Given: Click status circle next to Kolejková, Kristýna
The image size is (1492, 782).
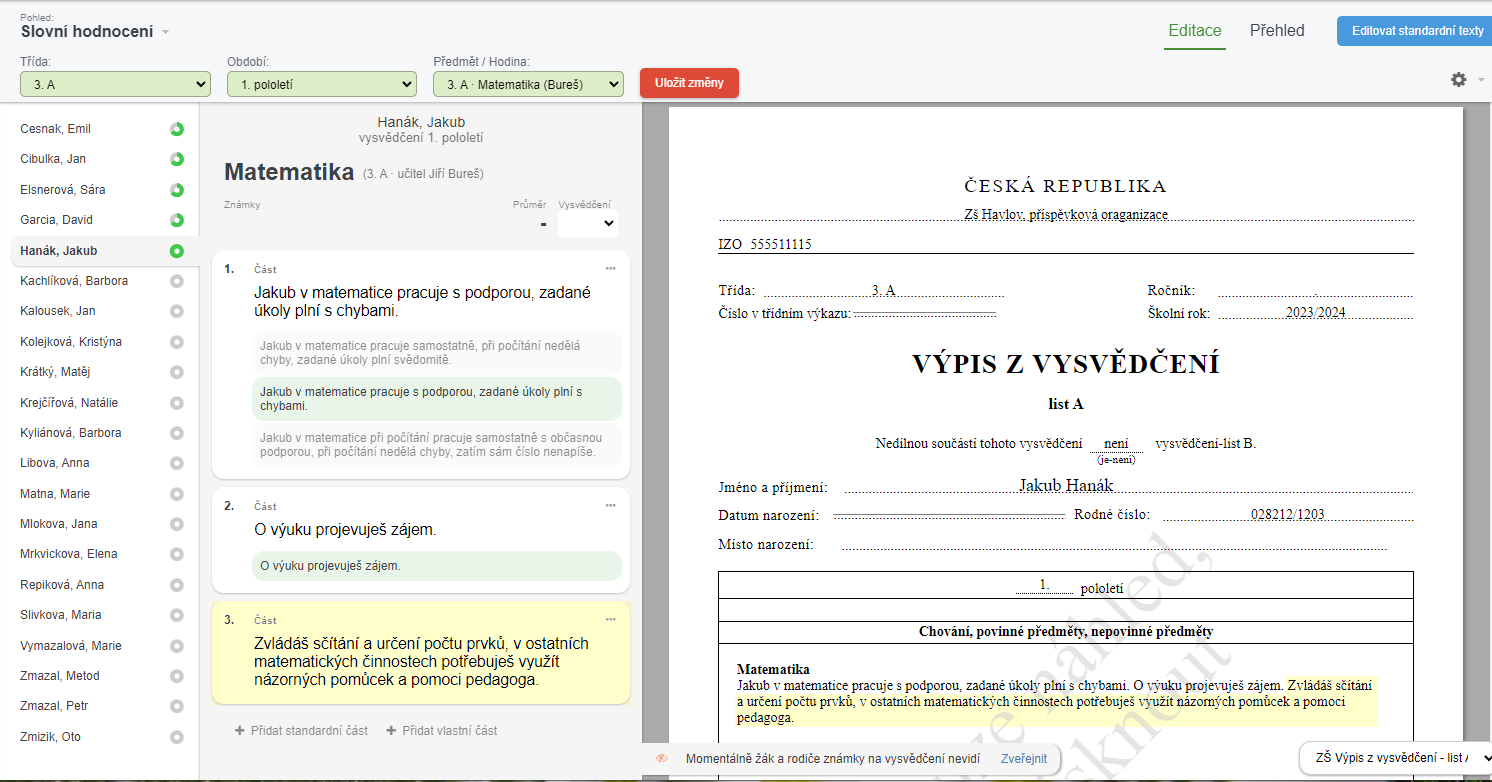Looking at the screenshot, I should pyautogui.click(x=177, y=342).
